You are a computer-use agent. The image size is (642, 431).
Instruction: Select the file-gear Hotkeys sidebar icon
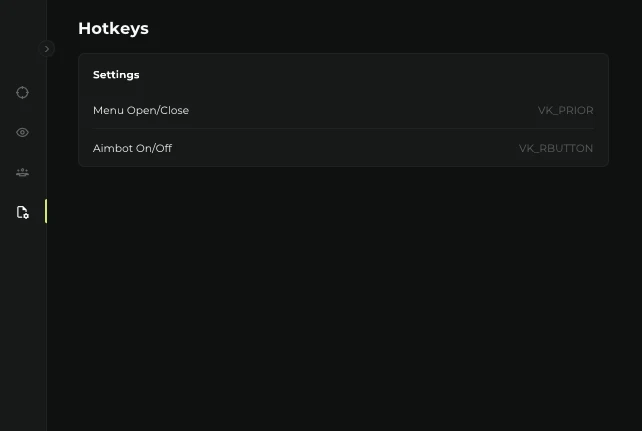pyautogui.click(x=23, y=212)
